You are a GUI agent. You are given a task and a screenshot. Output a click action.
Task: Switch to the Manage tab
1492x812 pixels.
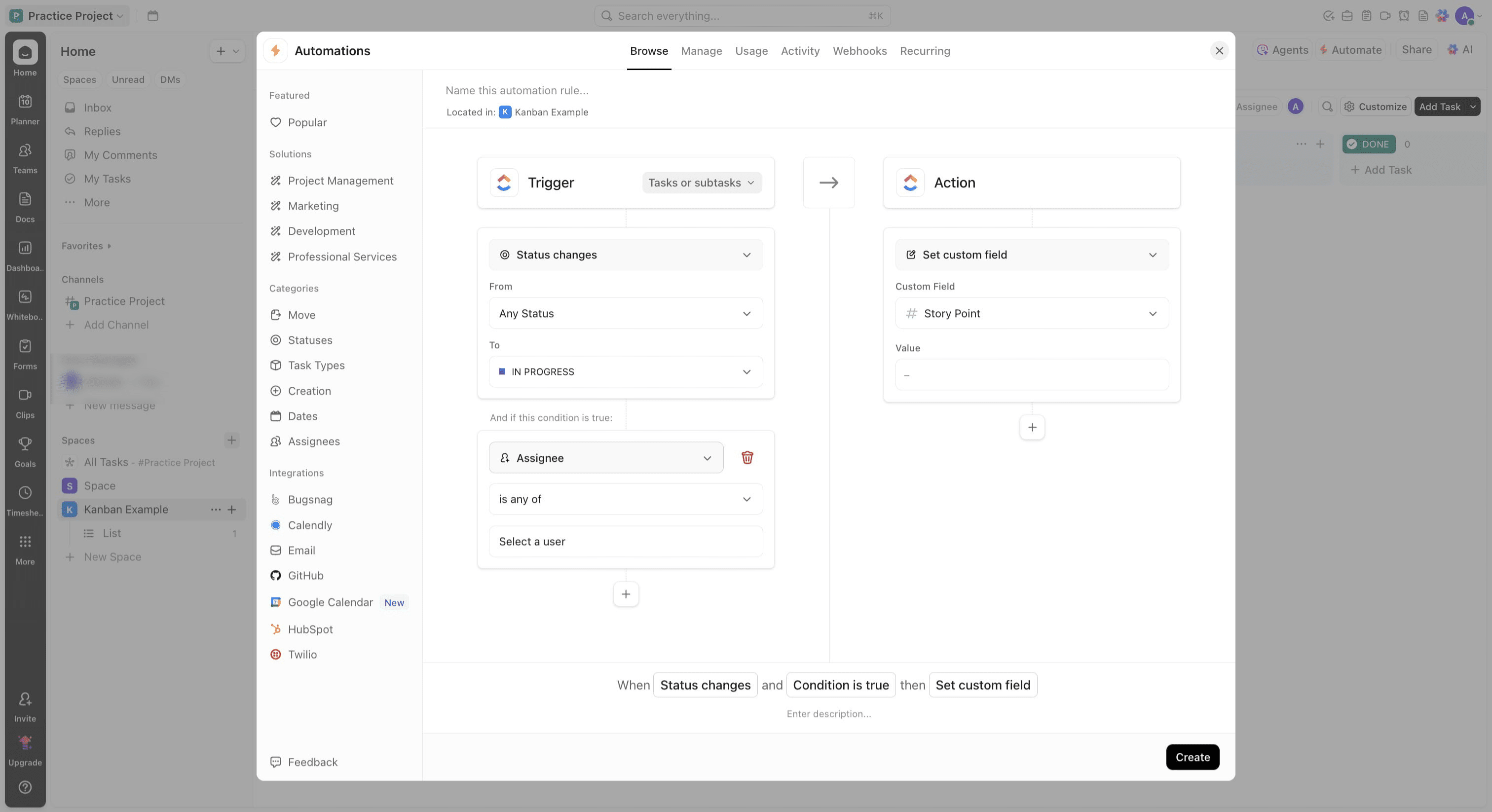tap(702, 51)
